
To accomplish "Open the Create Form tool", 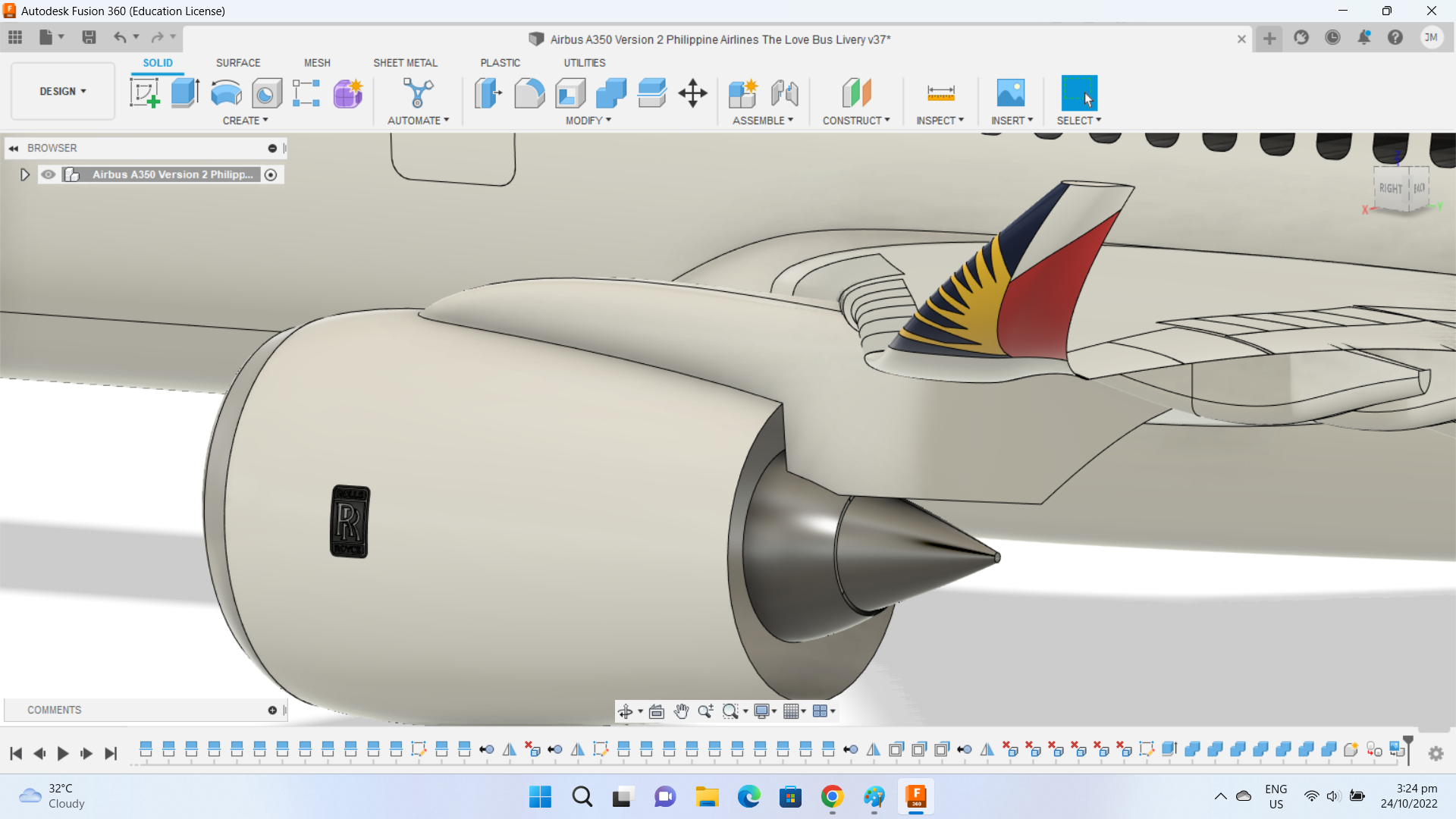I will click(348, 93).
